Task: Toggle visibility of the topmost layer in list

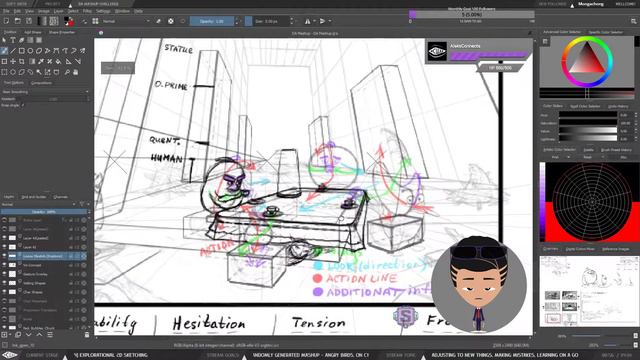Action: [4, 220]
